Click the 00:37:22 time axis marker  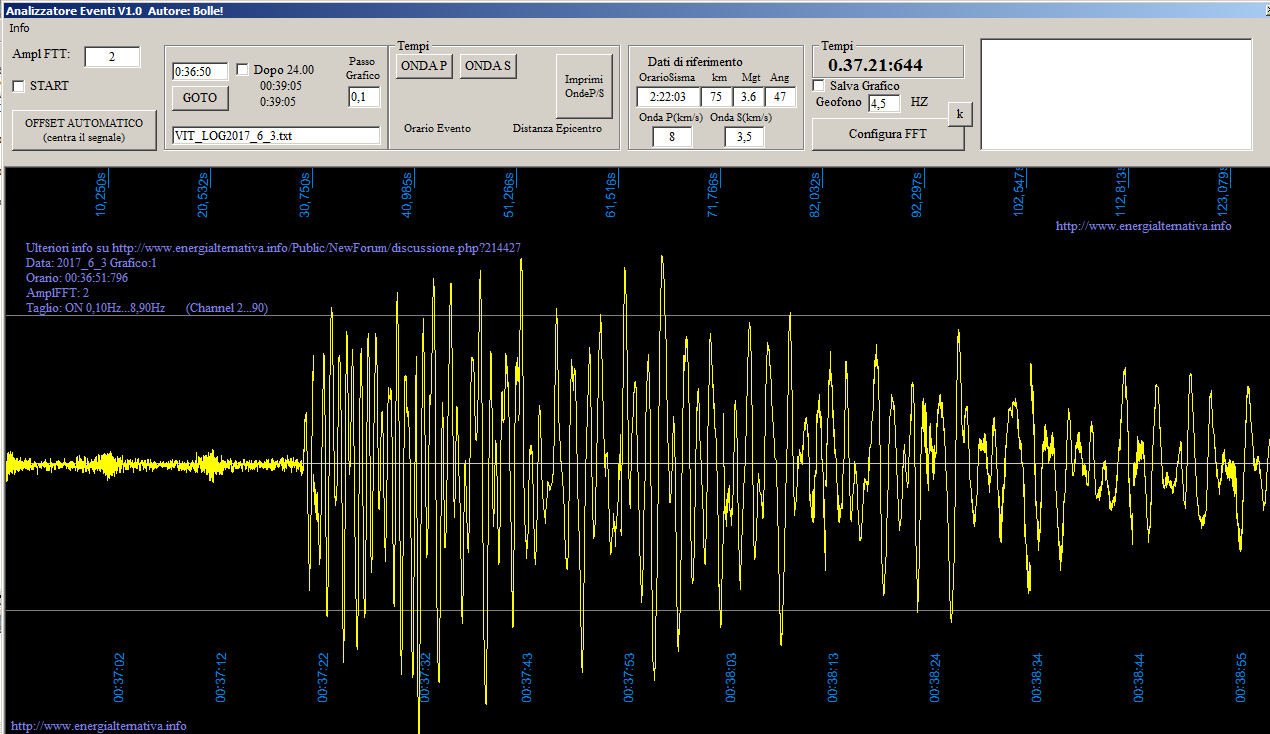324,677
